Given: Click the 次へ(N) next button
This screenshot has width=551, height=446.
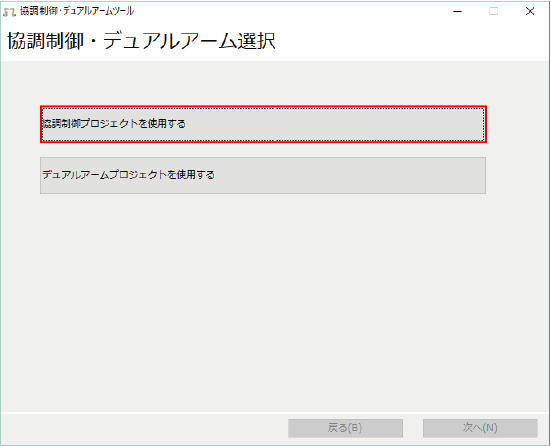Looking at the screenshot, I should 480,428.
